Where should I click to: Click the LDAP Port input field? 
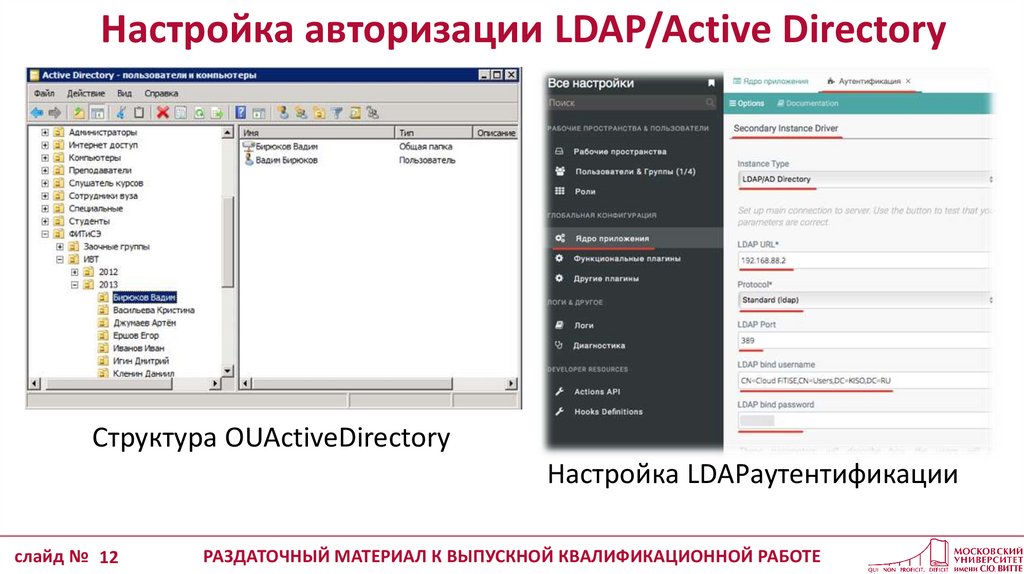coord(865,340)
